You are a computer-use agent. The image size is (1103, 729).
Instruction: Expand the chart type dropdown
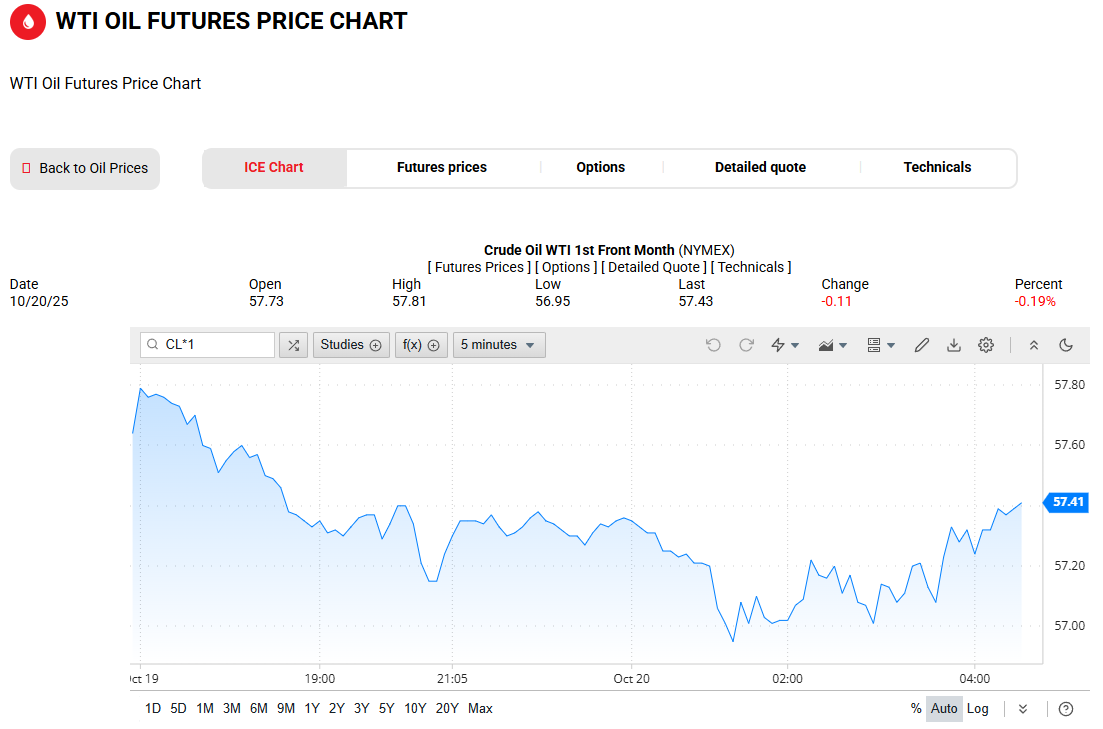pyautogui.click(x=833, y=345)
